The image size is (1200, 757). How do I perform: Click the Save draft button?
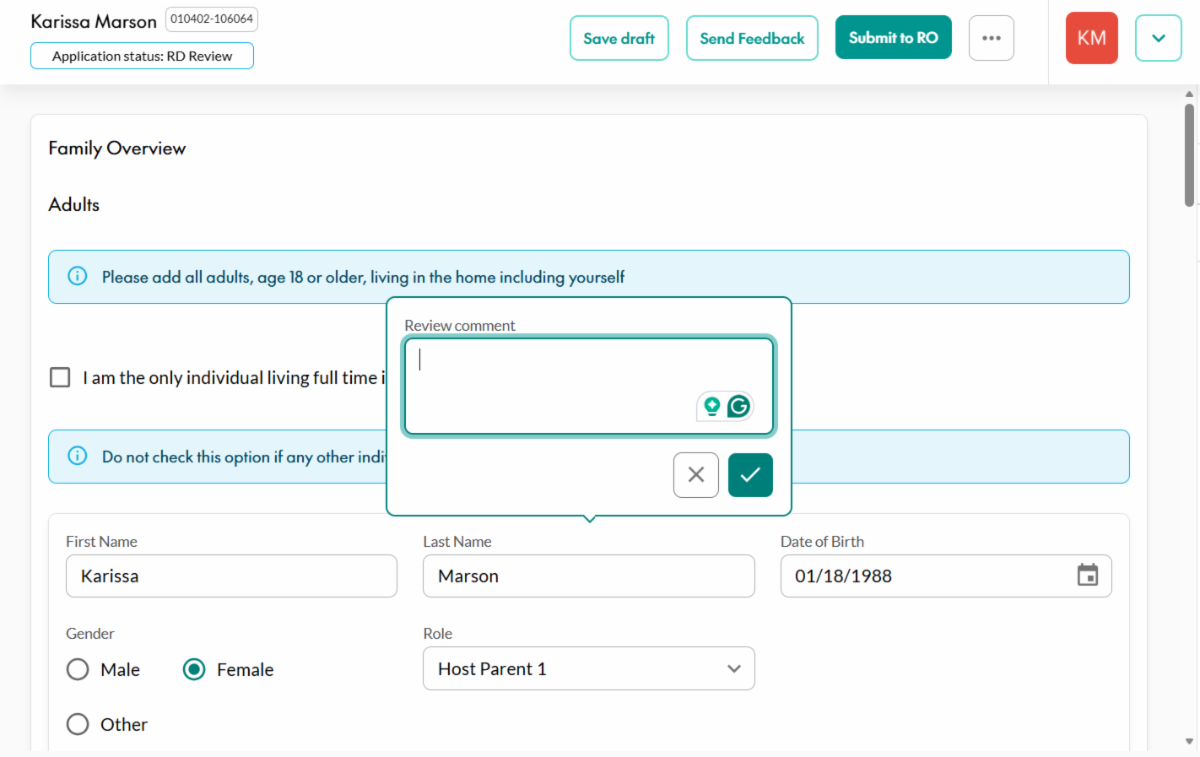tap(619, 38)
